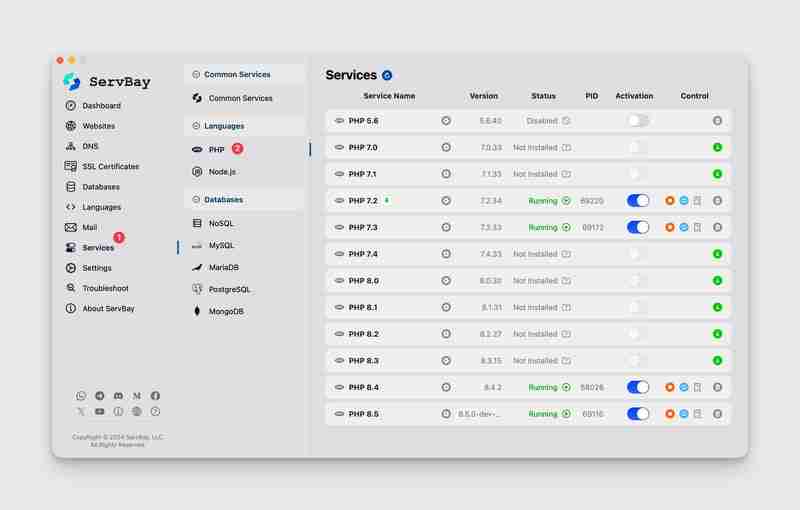The height and width of the screenshot is (510, 800).
Task: Click the restart icon for PHP 7.3
Action: [684, 227]
